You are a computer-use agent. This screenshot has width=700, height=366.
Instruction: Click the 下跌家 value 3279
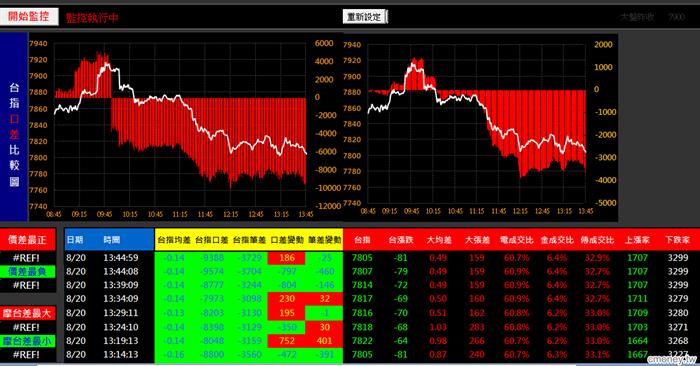click(x=678, y=299)
